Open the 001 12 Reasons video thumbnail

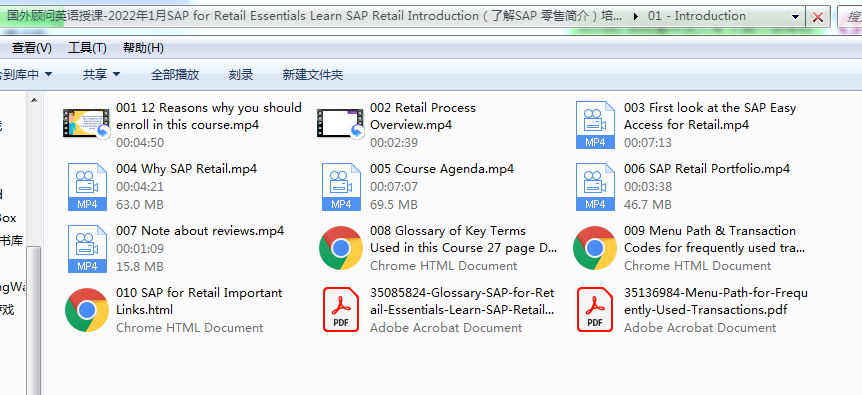click(x=86, y=124)
